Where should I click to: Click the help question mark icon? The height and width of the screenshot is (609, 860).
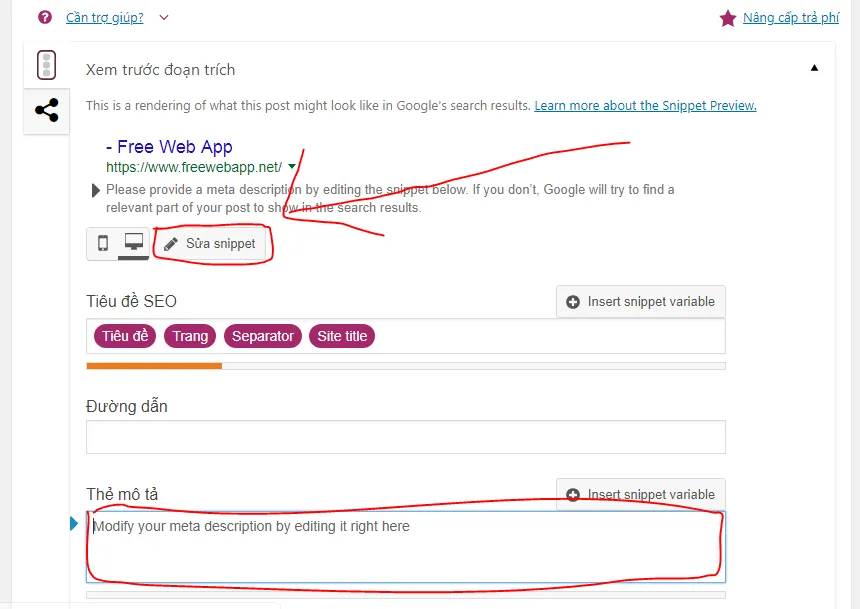point(45,18)
